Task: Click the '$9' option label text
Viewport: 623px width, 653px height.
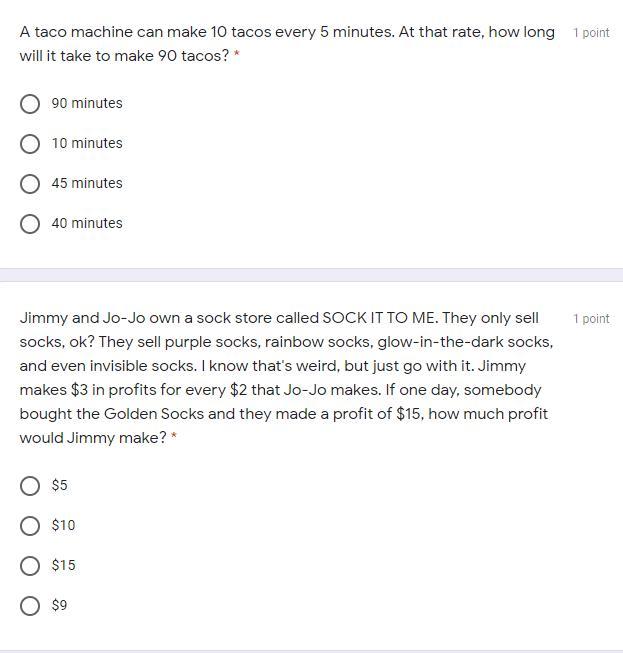Action: [60, 606]
